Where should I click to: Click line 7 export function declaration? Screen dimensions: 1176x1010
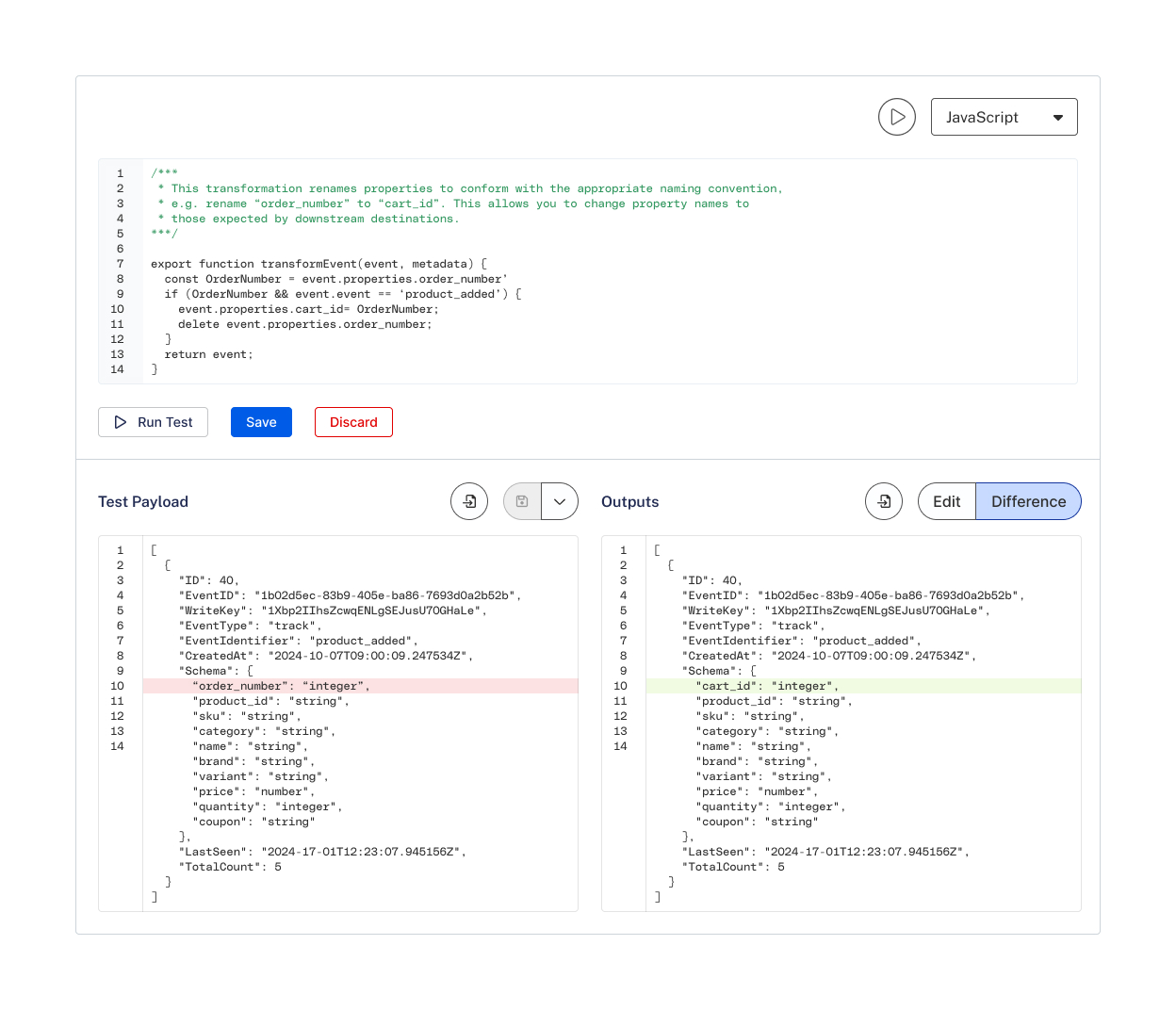[x=319, y=264]
